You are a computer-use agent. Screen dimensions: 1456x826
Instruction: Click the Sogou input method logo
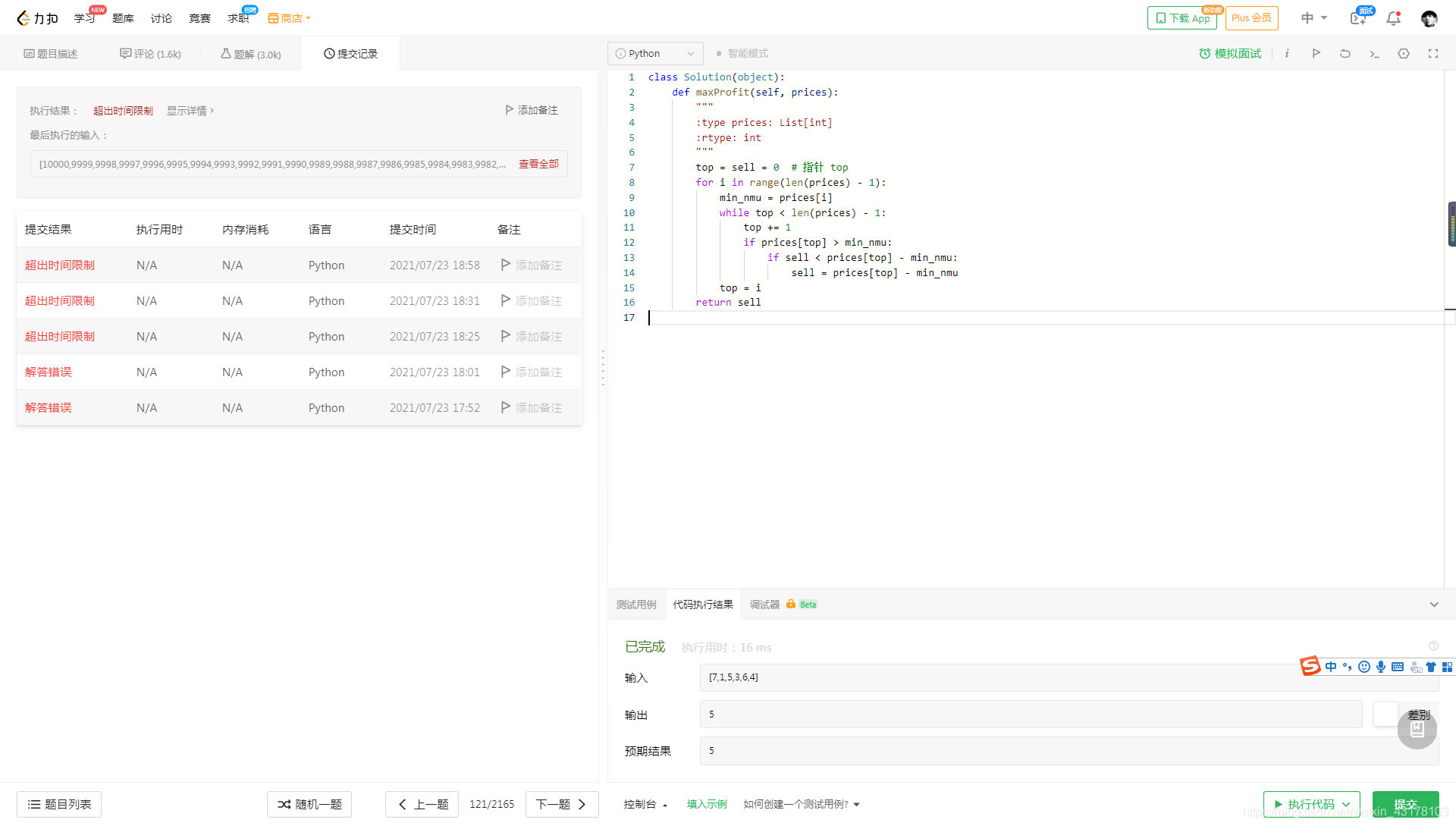1310,666
